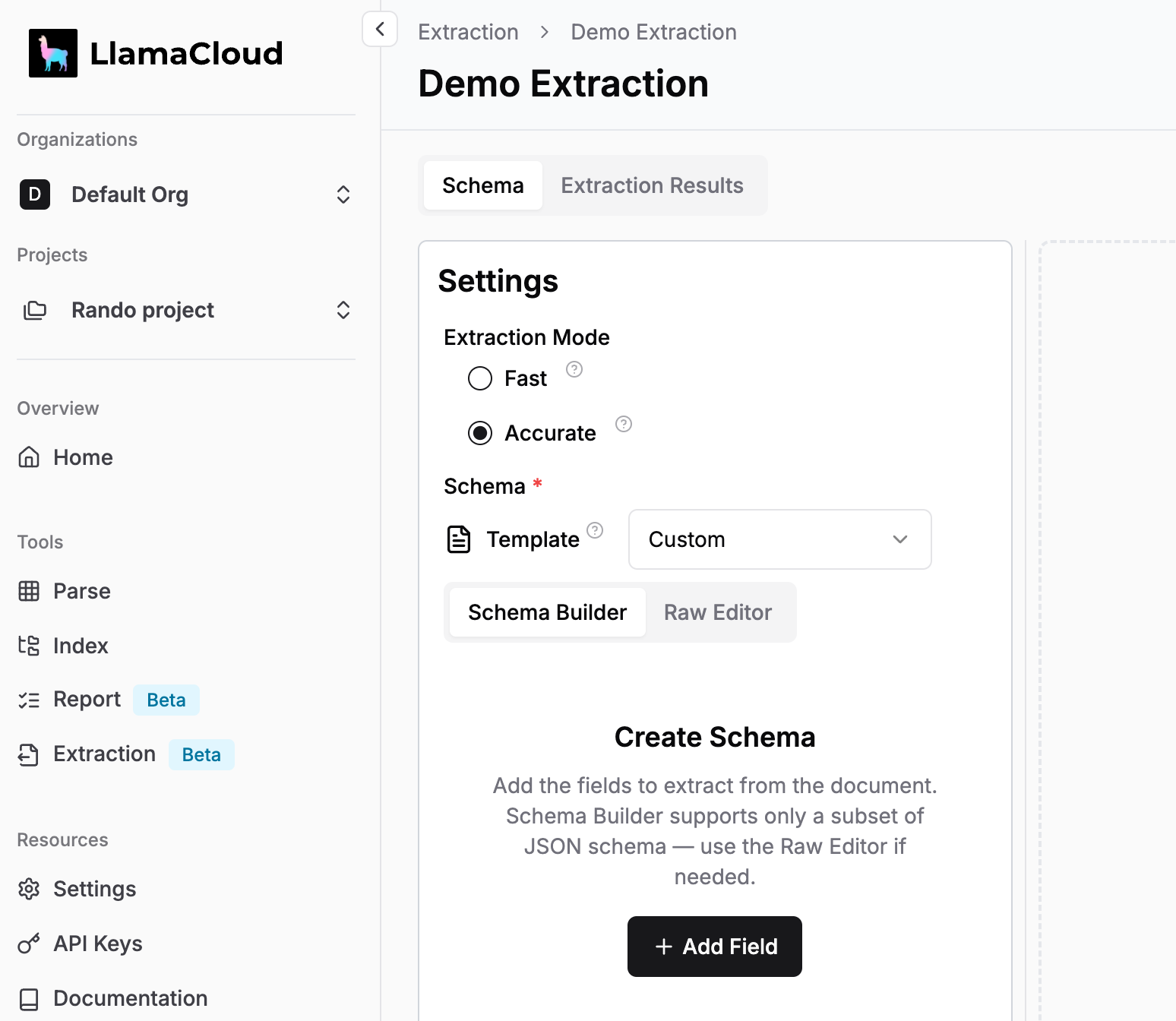Go to Extraction in the breadcrumb
The height and width of the screenshot is (1021, 1176).
468,32
